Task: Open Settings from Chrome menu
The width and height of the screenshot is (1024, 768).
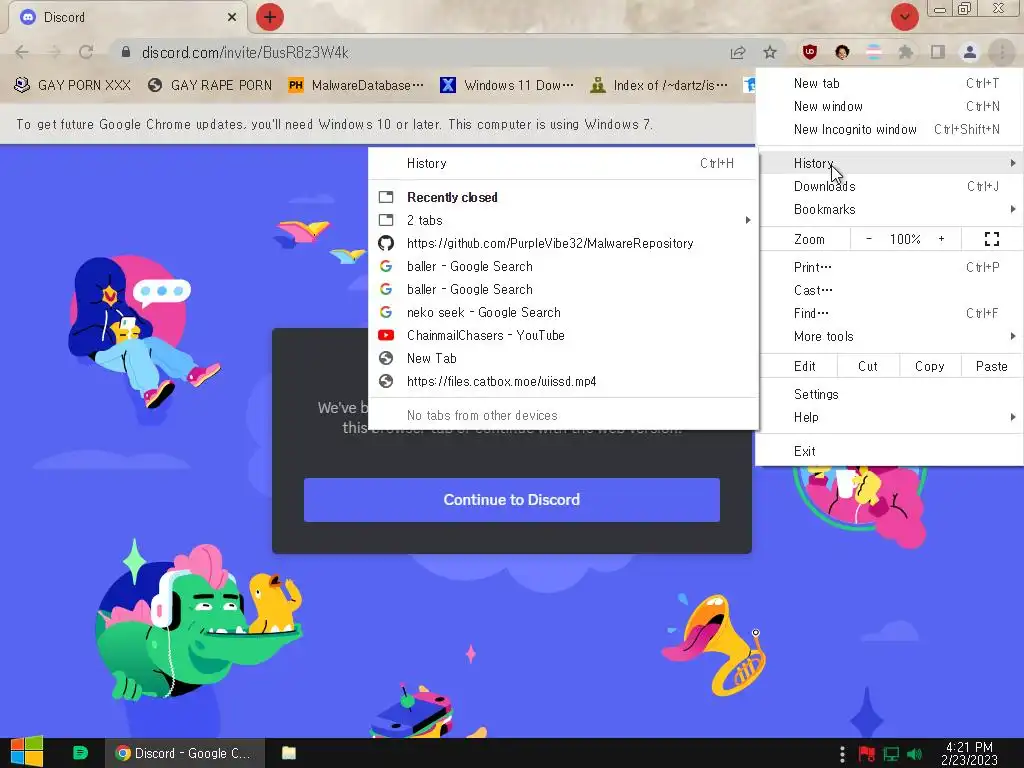Action: [889, 394]
